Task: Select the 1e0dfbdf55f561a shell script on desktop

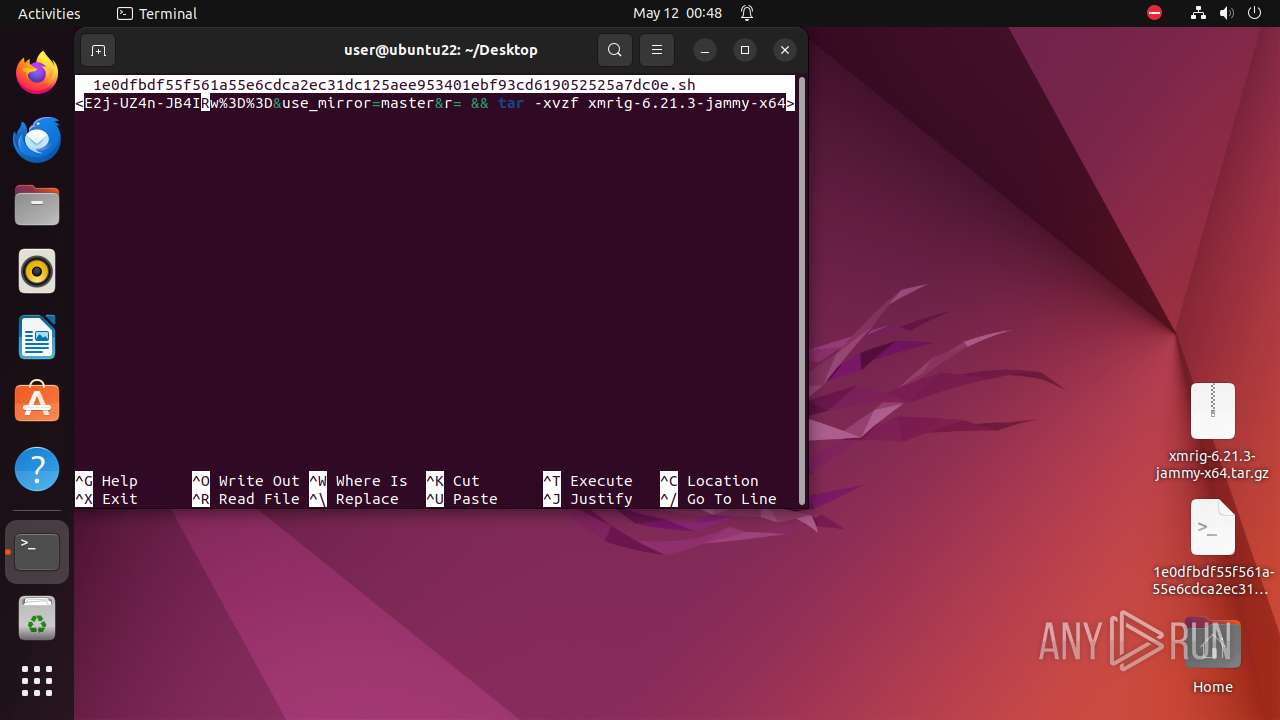Action: (1212, 547)
